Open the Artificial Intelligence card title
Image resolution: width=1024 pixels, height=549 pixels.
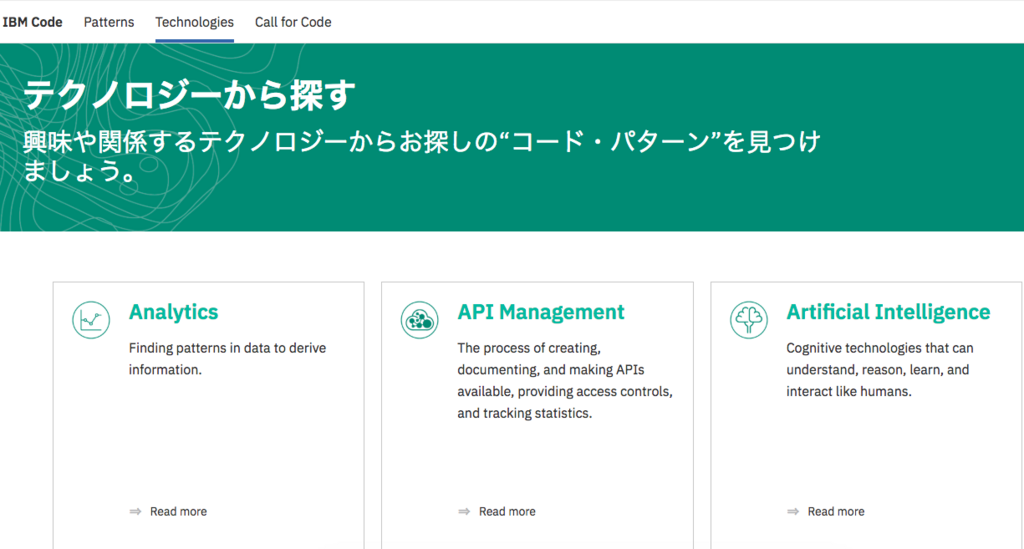888,312
